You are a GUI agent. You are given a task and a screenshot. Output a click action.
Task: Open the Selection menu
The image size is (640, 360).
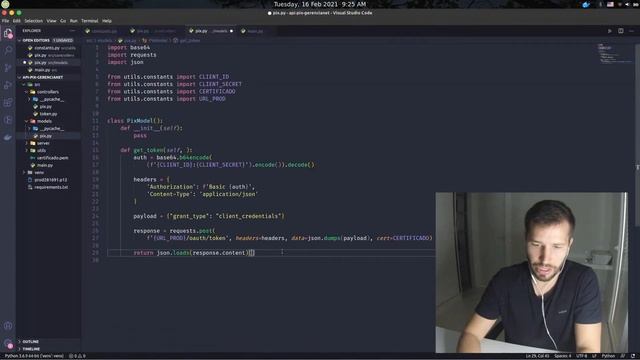pos(33,21)
